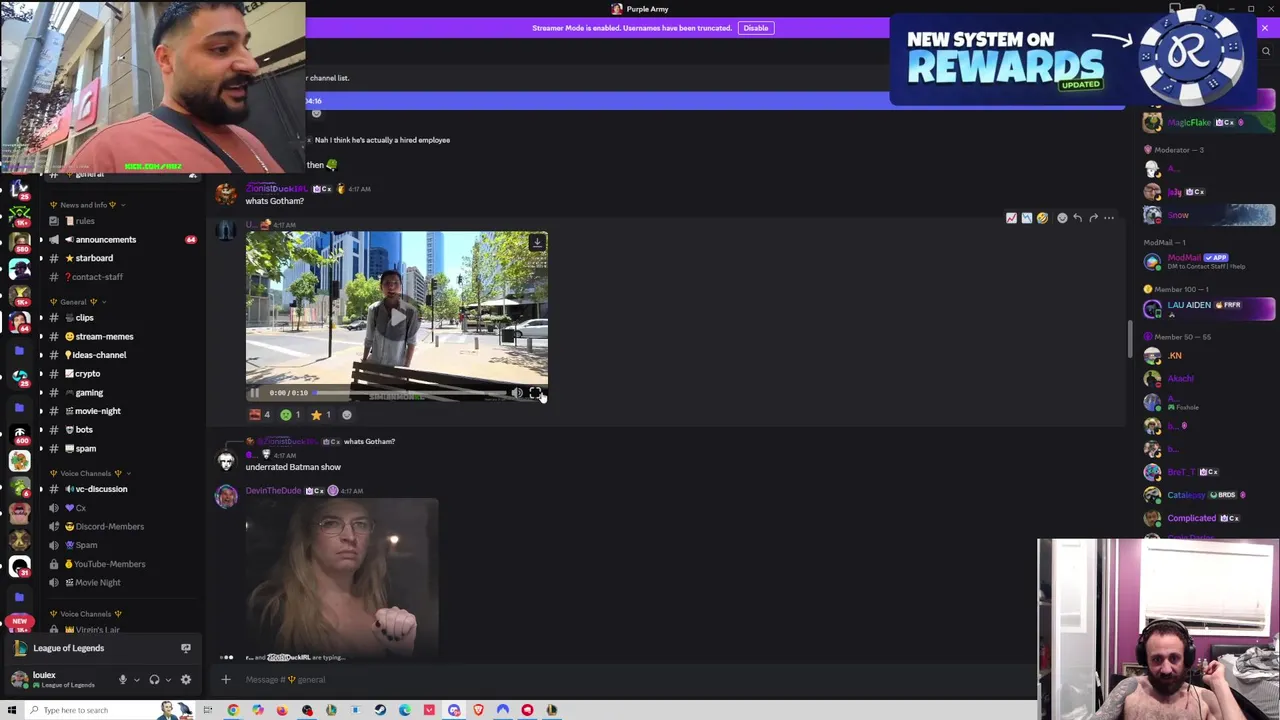Pause the street video playback
This screenshot has height=720, width=1280.
pos(254,393)
